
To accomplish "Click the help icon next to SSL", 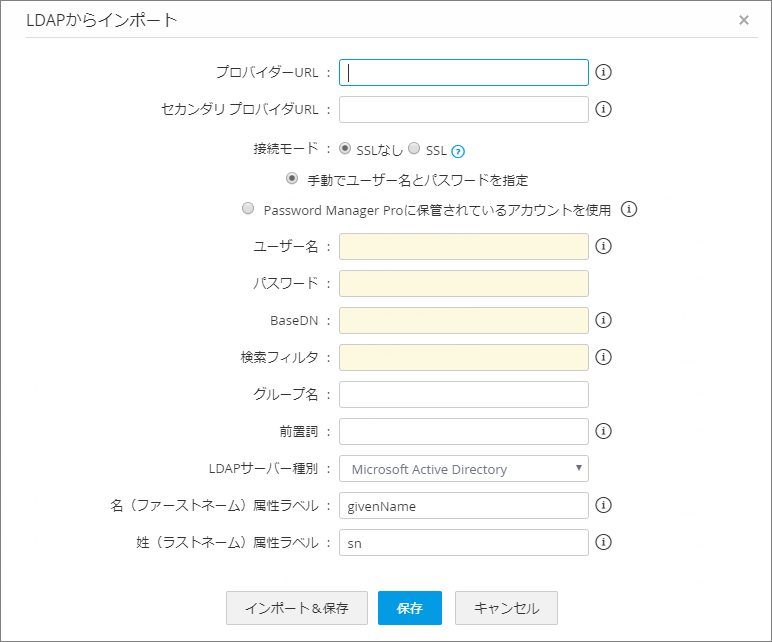I will 458,152.
